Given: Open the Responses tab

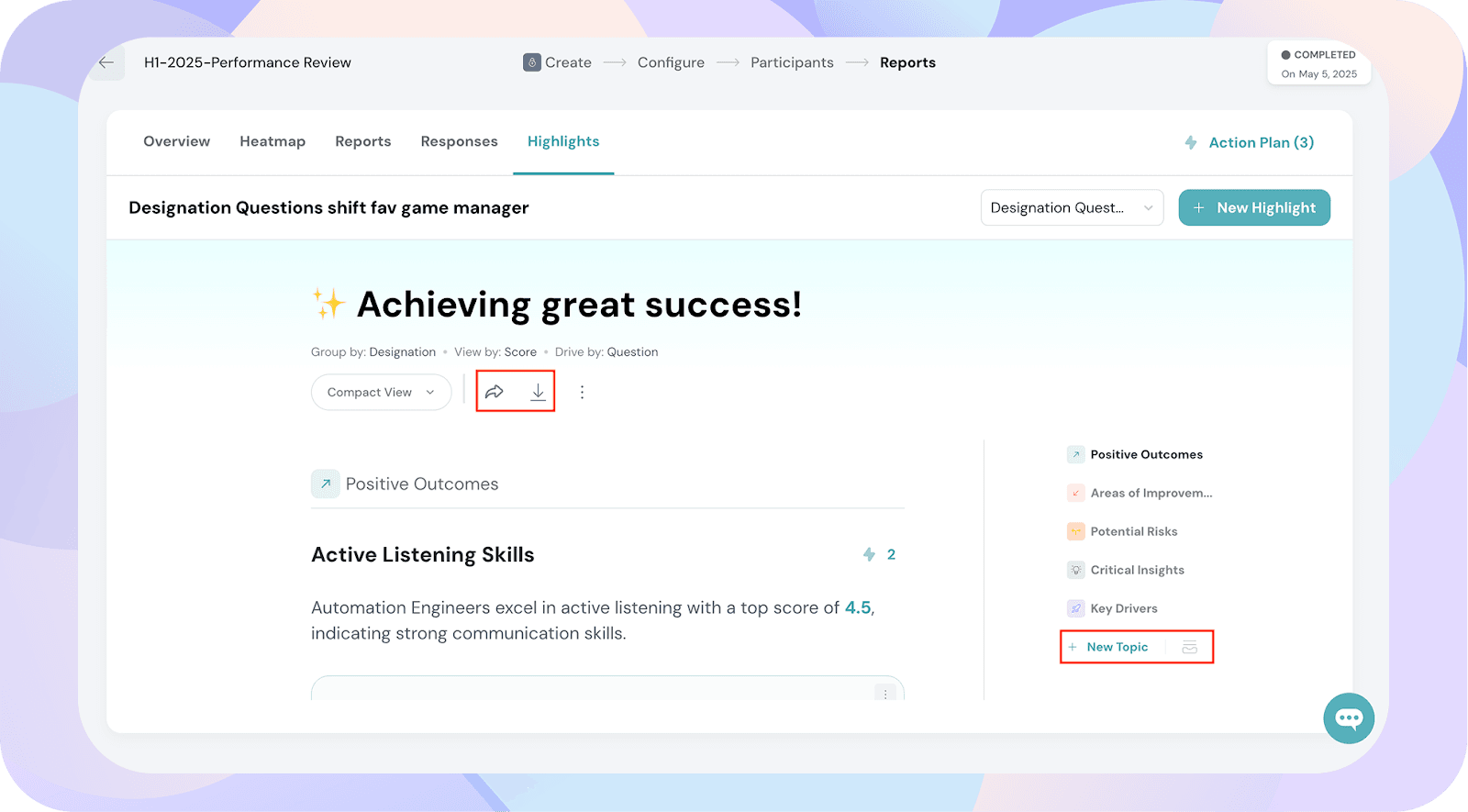Looking at the screenshot, I should 459,141.
